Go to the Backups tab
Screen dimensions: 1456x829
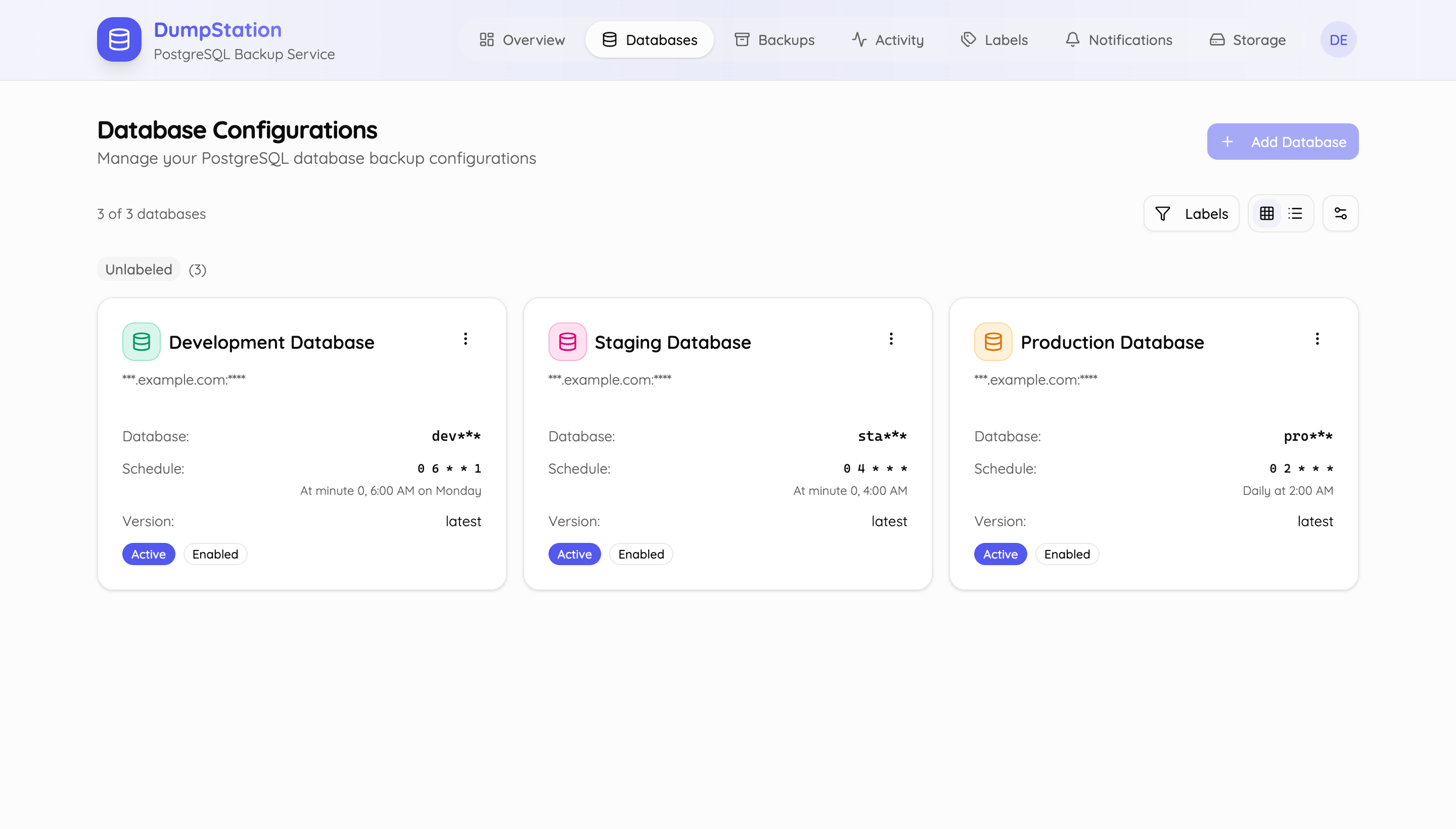775,40
